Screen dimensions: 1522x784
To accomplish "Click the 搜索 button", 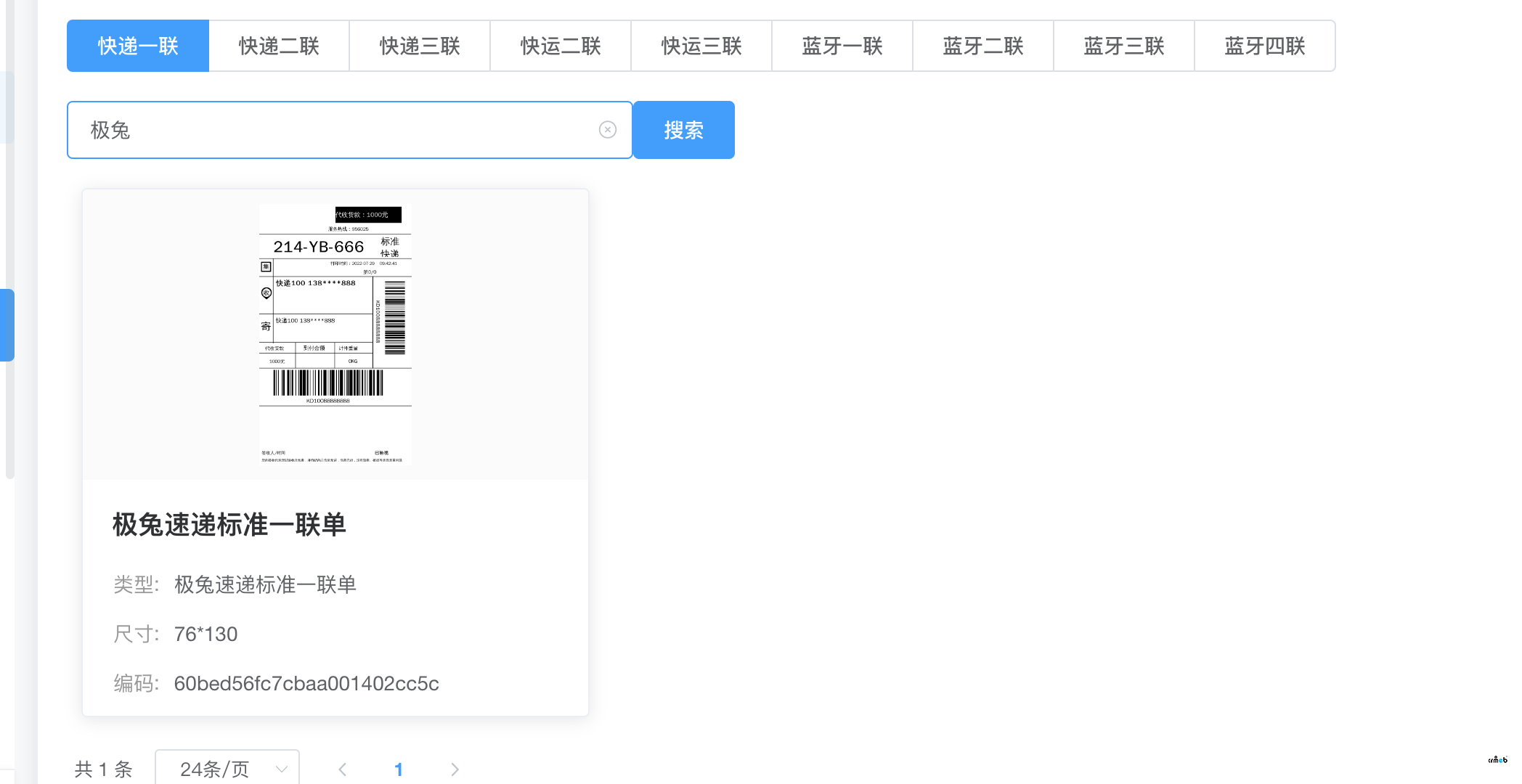I will pos(684,130).
